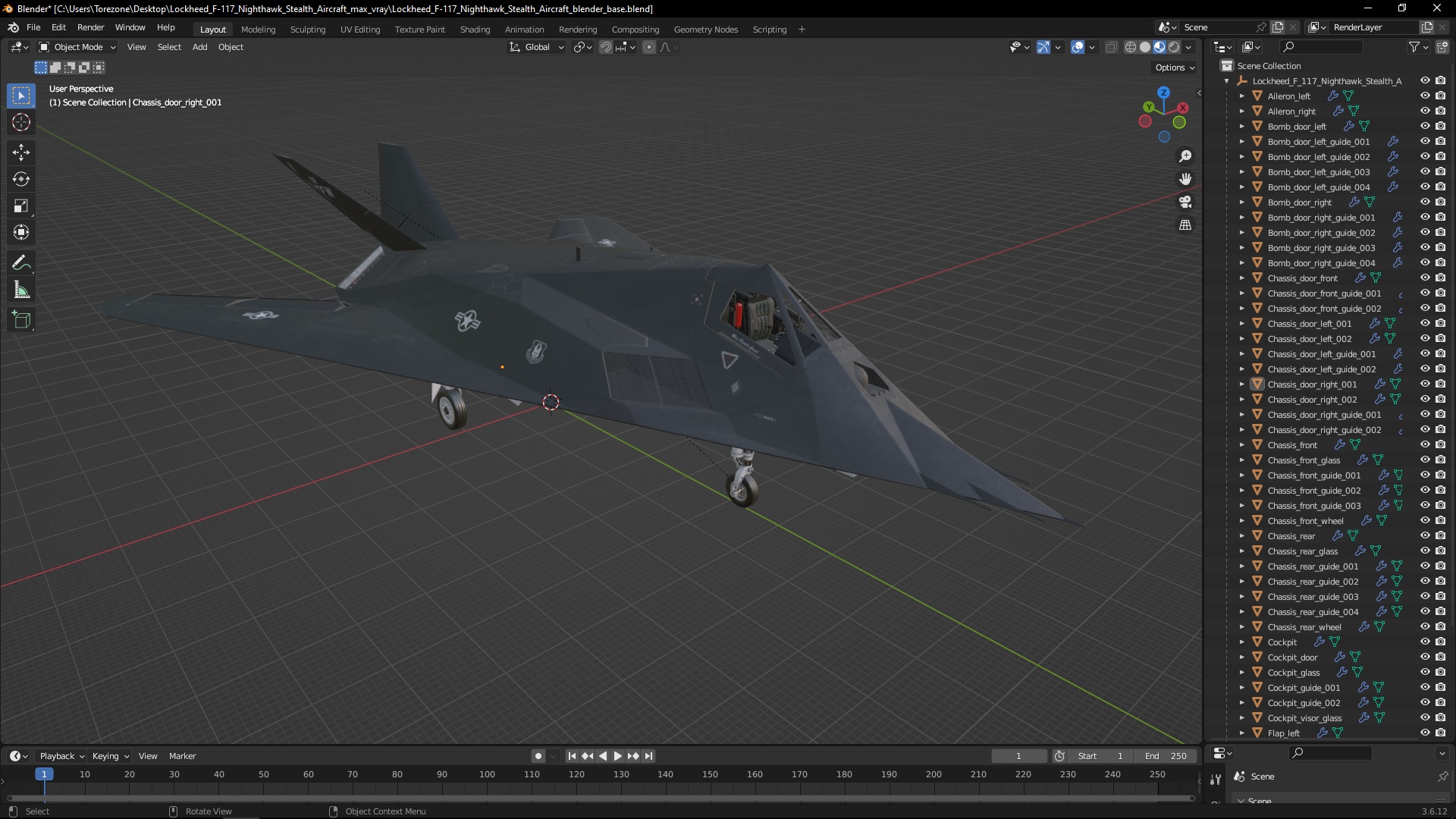Open the Playback dropdown in timeline
Image resolution: width=1456 pixels, height=819 pixels.
tap(61, 756)
